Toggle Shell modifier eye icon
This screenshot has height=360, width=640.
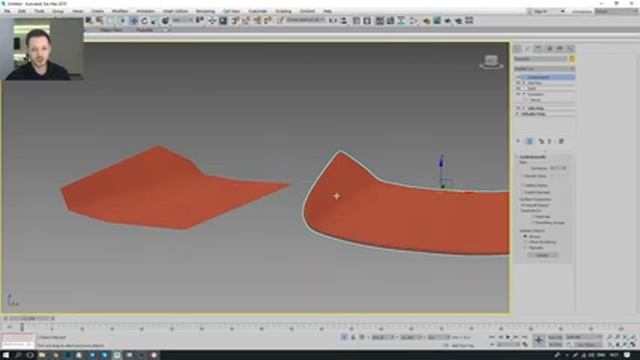click(518, 89)
